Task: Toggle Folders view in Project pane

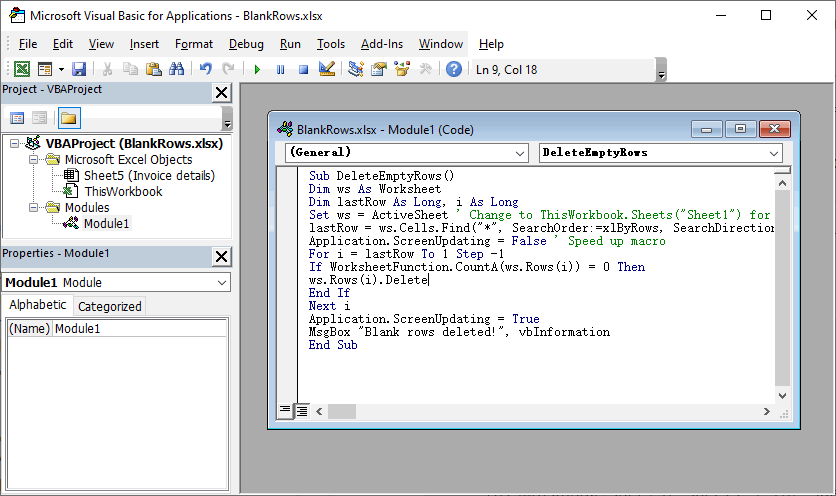Action: coord(68,118)
